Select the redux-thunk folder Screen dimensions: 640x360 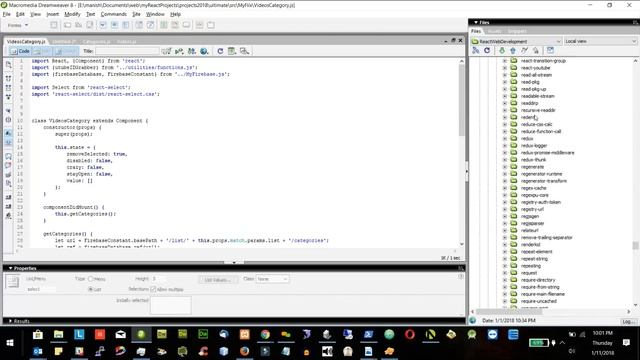click(533, 160)
